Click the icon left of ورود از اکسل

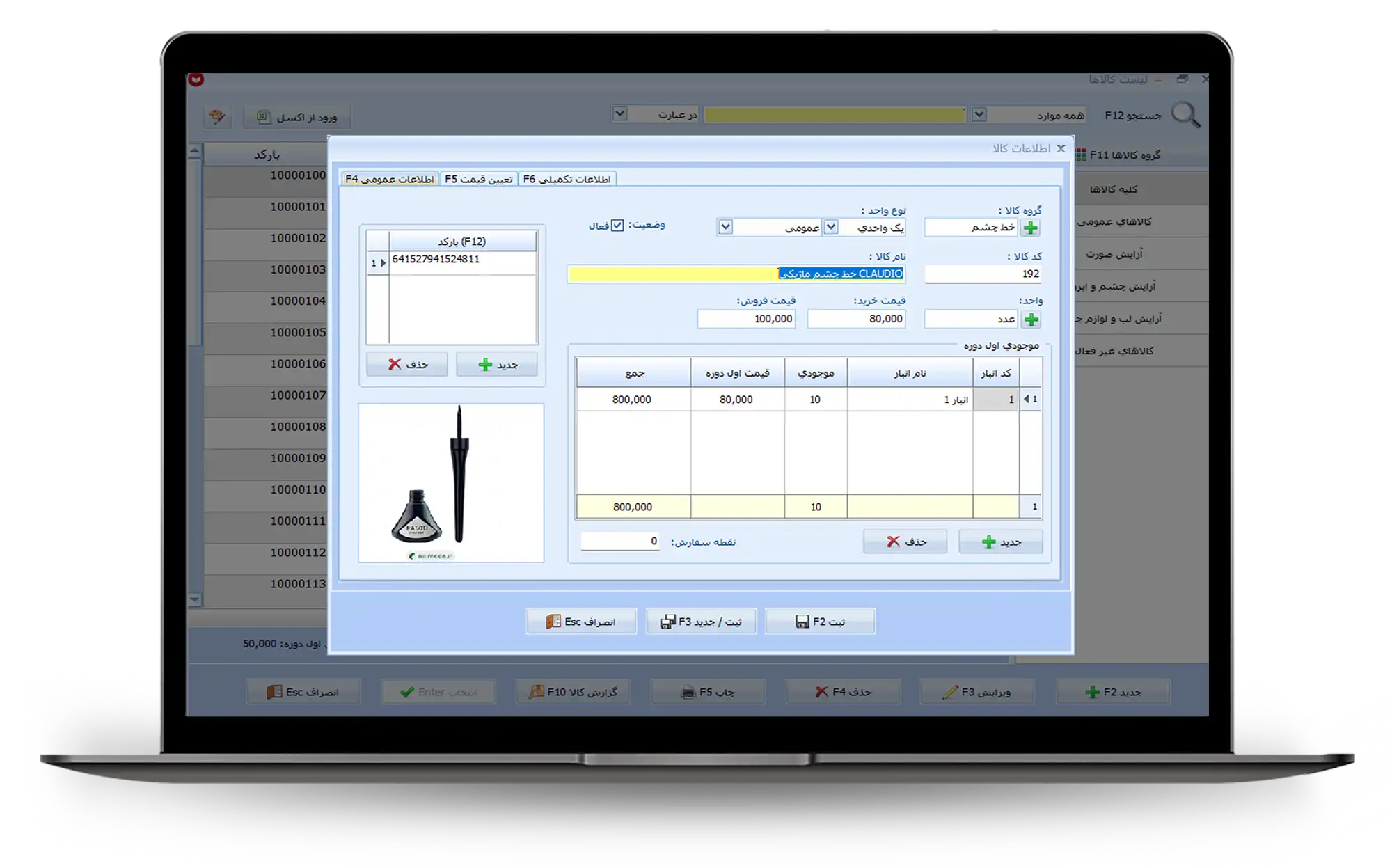click(217, 116)
